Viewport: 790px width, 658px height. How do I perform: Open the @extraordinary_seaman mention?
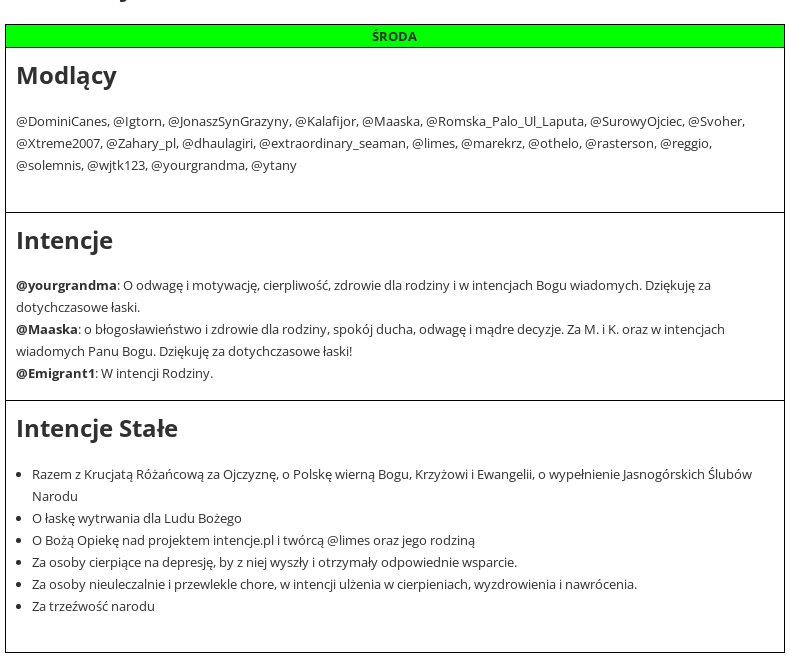coord(332,143)
